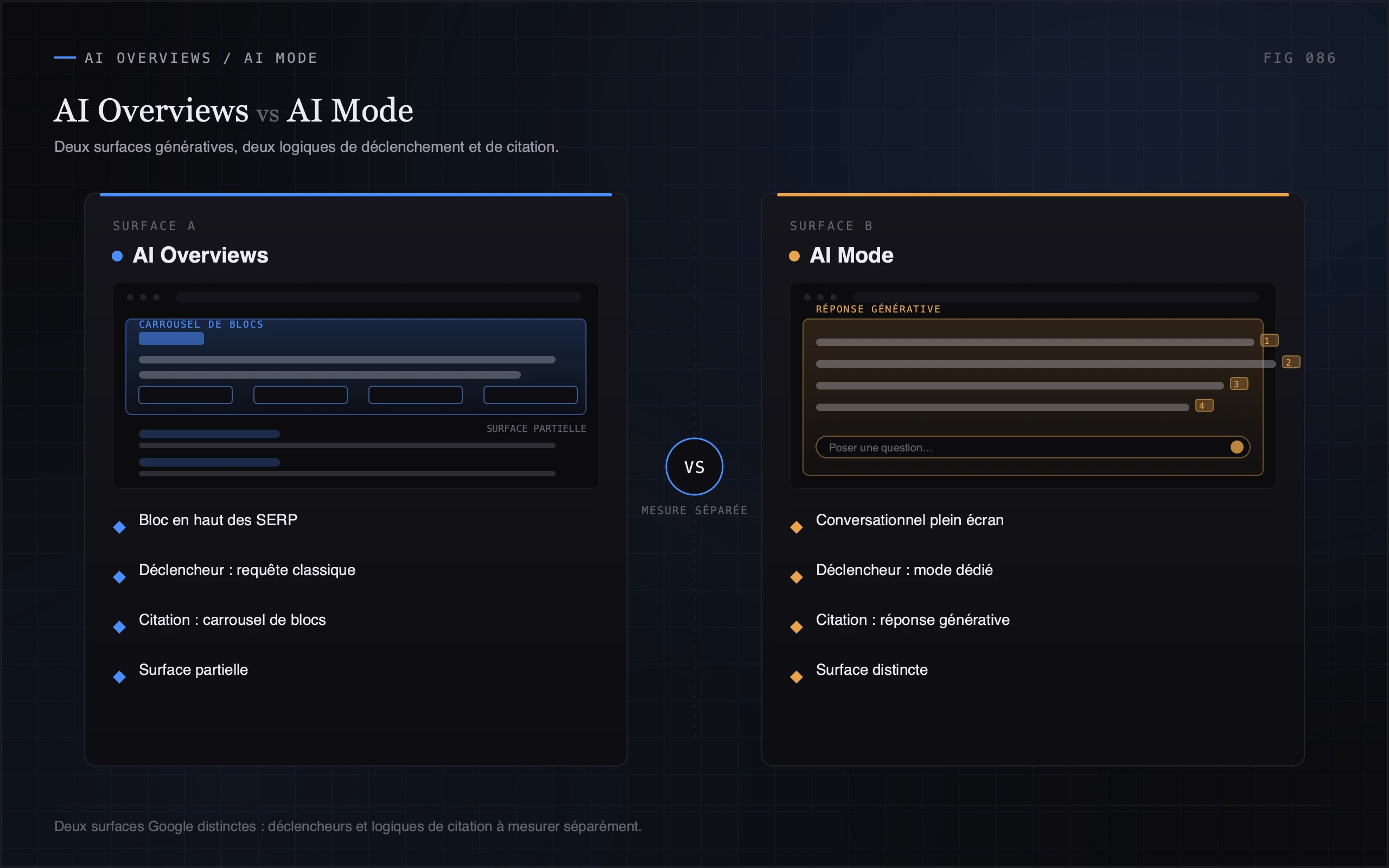This screenshot has width=1389, height=868.
Task: Click the filled blue chip under CARROUSEL DE BLOCS
Action: [171, 339]
